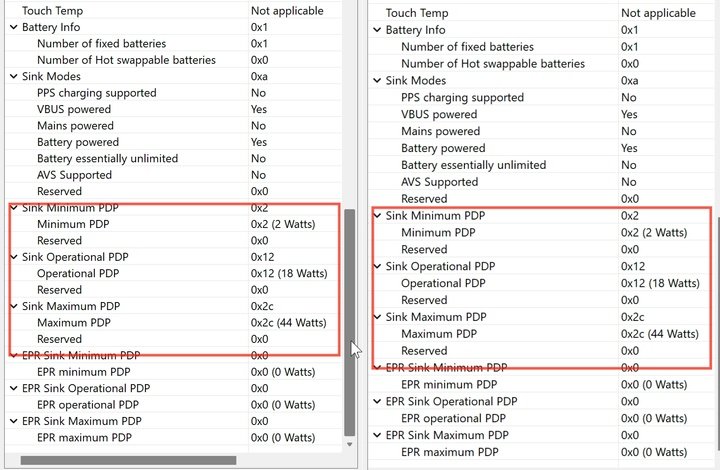Collapse EPR Sink Operational PDP right panel
This screenshot has width=720, height=470.
pos(377,401)
